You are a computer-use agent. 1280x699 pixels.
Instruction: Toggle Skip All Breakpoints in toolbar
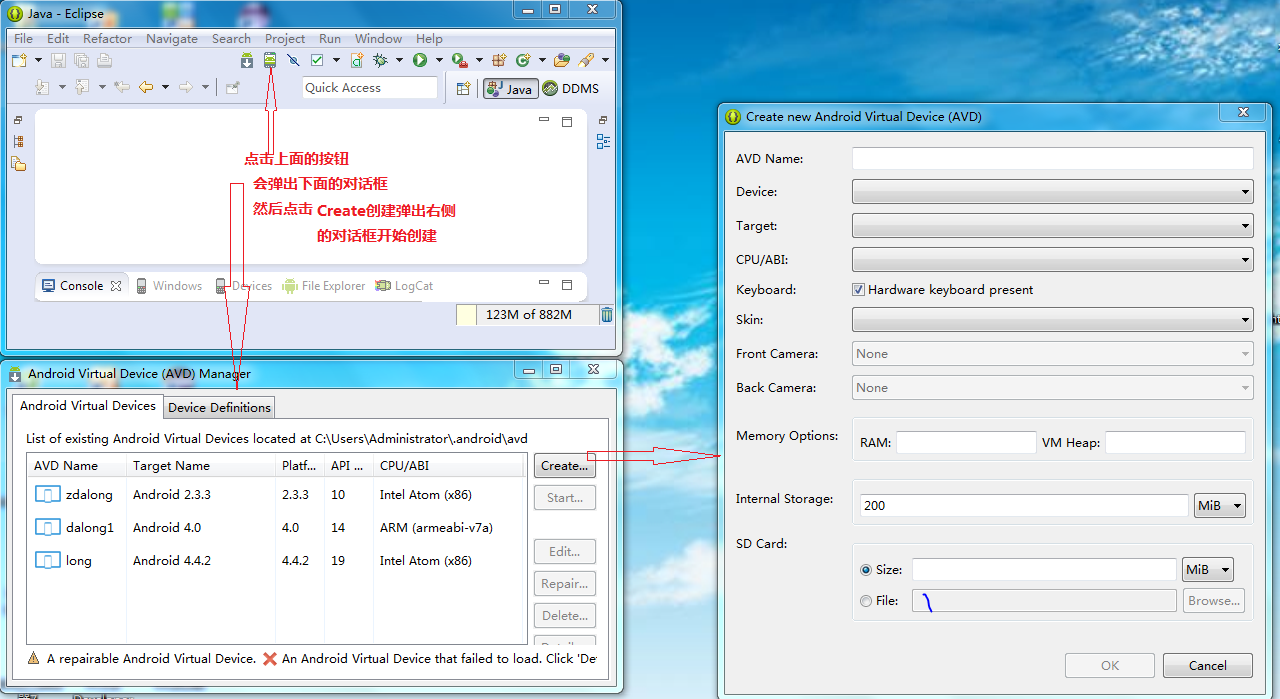294,61
